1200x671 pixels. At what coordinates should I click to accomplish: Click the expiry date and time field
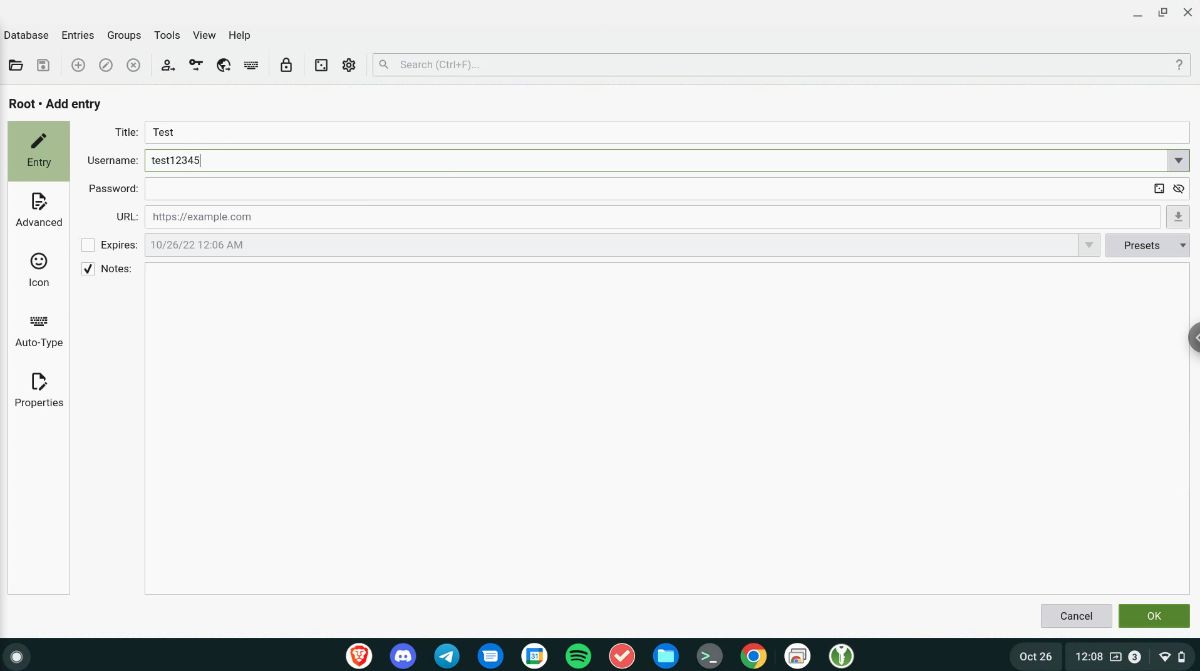612,245
